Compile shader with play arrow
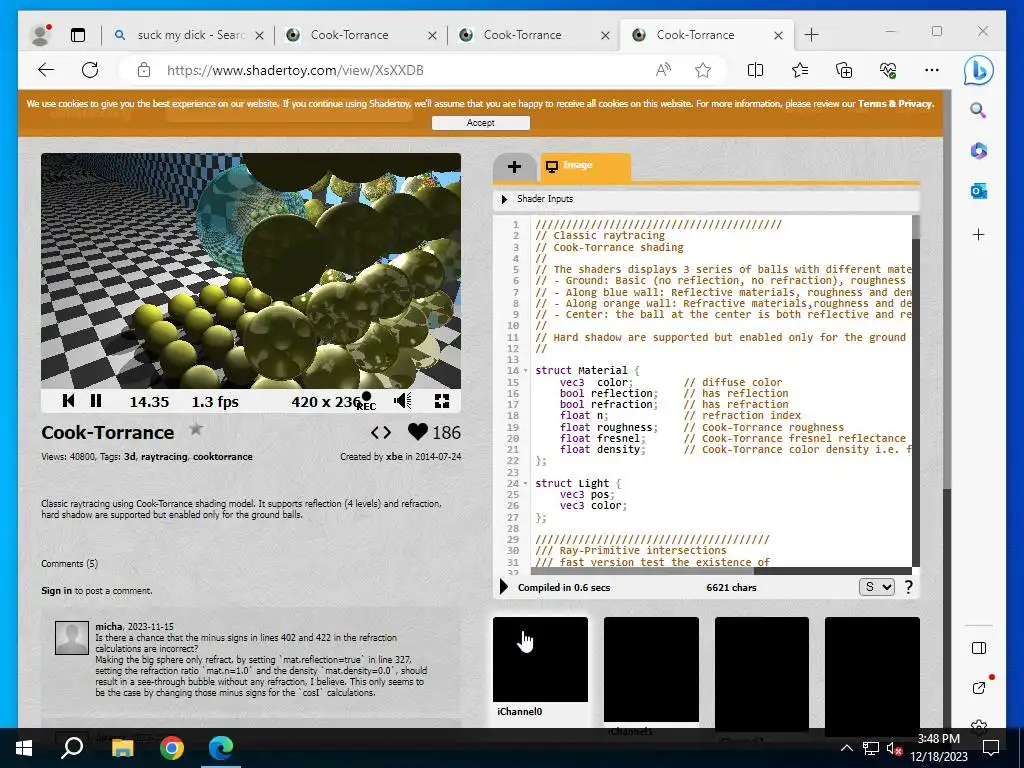The width and height of the screenshot is (1024, 768). click(x=504, y=586)
